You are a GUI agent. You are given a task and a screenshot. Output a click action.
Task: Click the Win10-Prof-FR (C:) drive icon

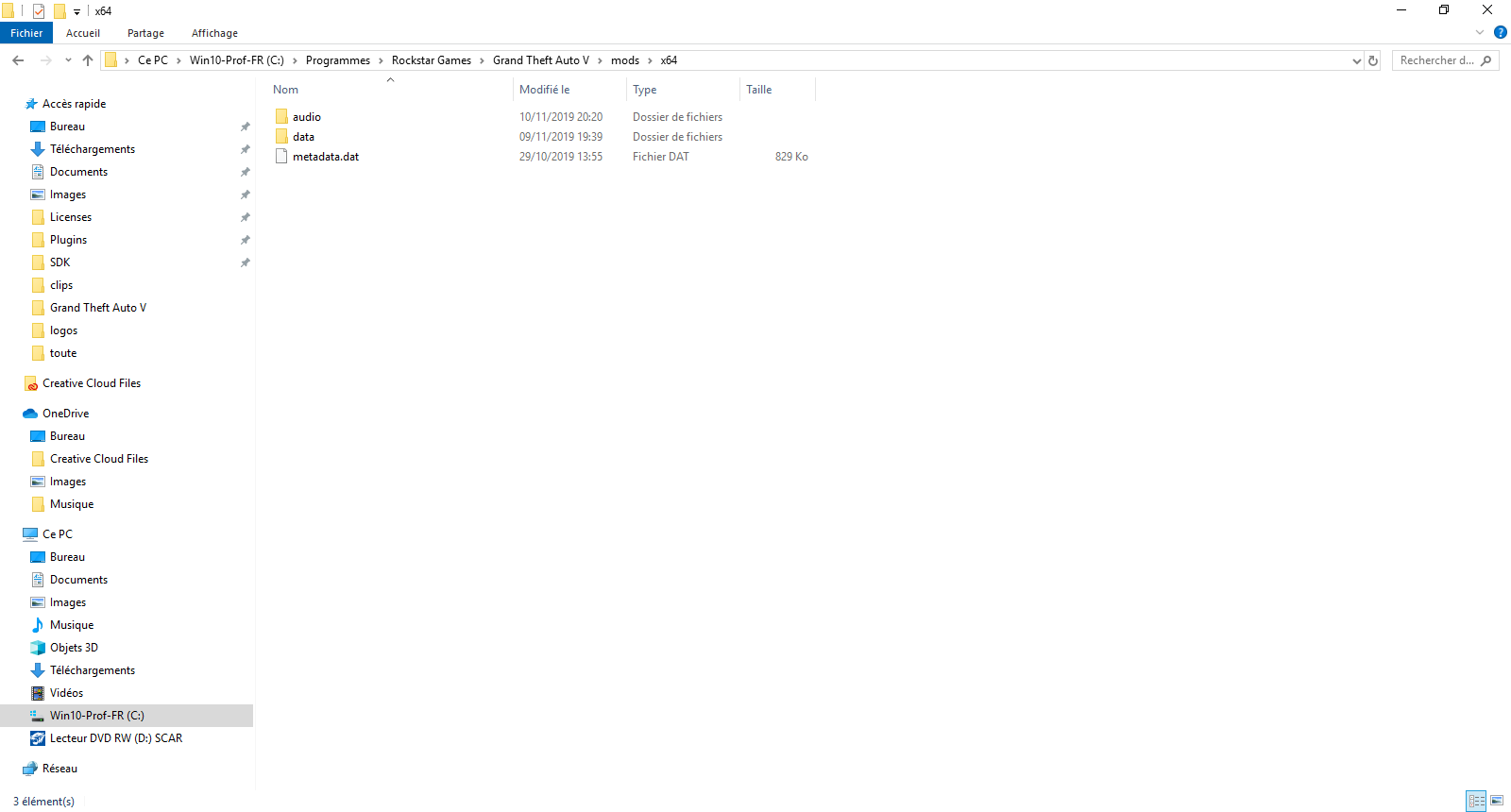[38, 716]
